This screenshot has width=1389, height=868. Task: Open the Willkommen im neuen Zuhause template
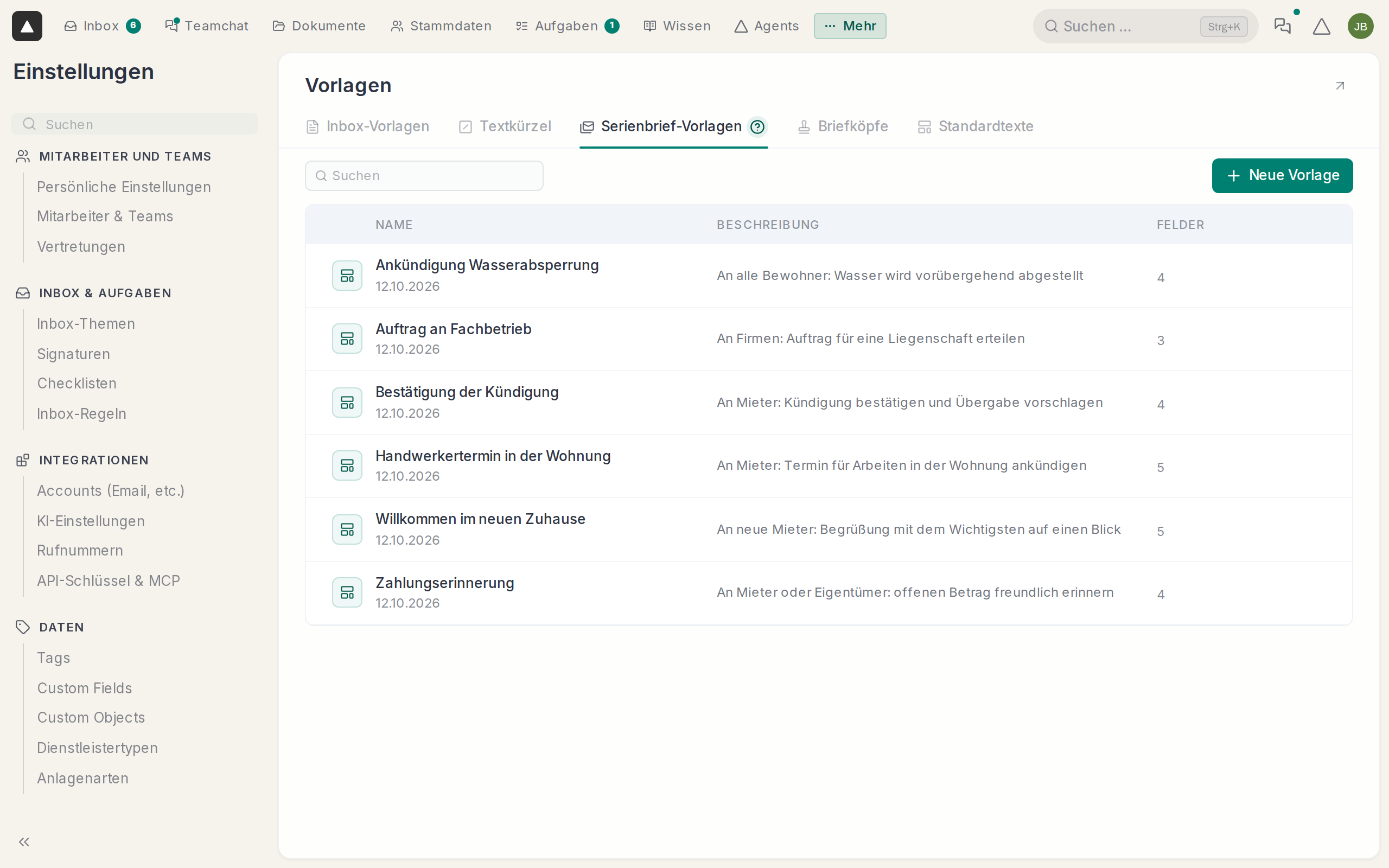pos(829,530)
